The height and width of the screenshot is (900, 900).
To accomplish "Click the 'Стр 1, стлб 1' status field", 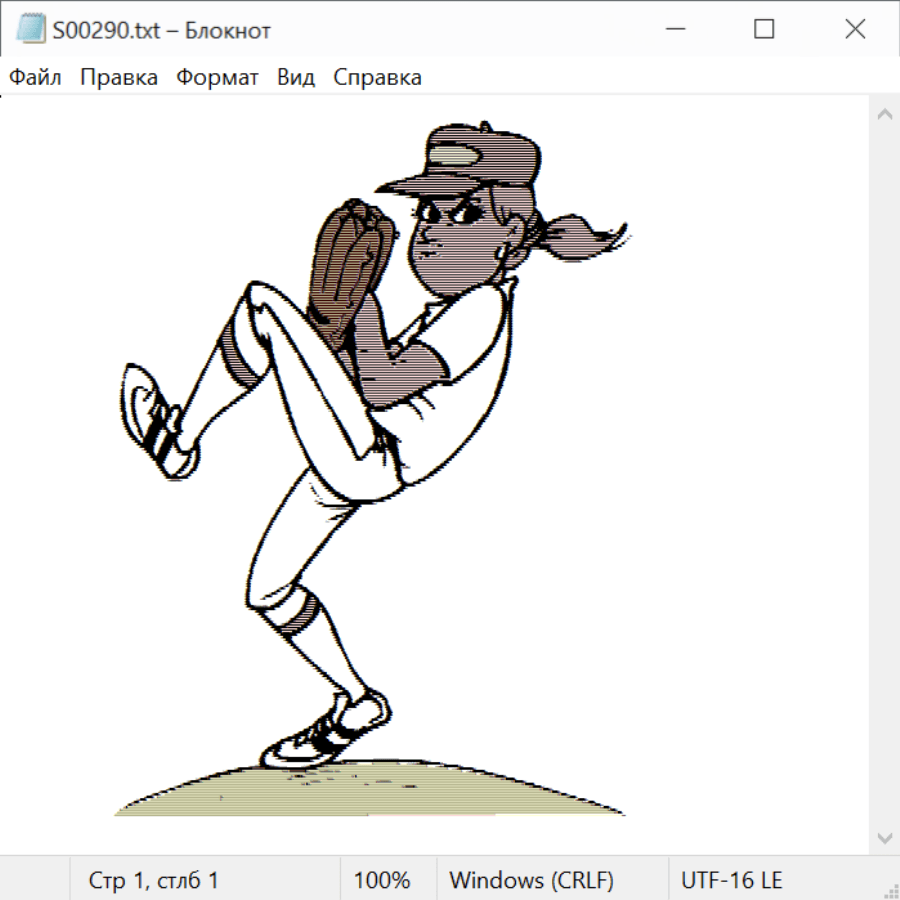I will click(x=154, y=881).
